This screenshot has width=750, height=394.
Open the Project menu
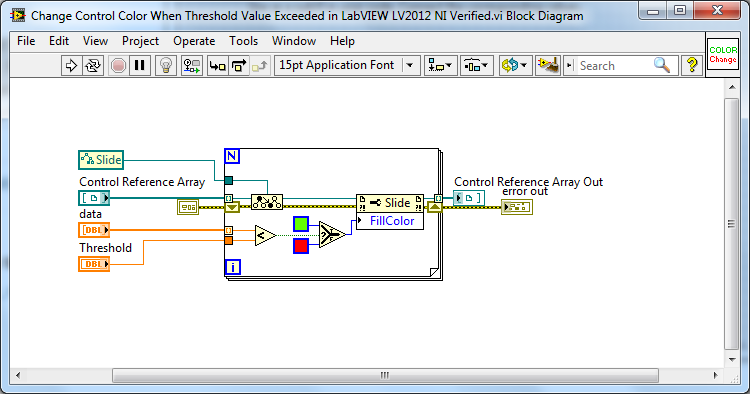pos(140,41)
